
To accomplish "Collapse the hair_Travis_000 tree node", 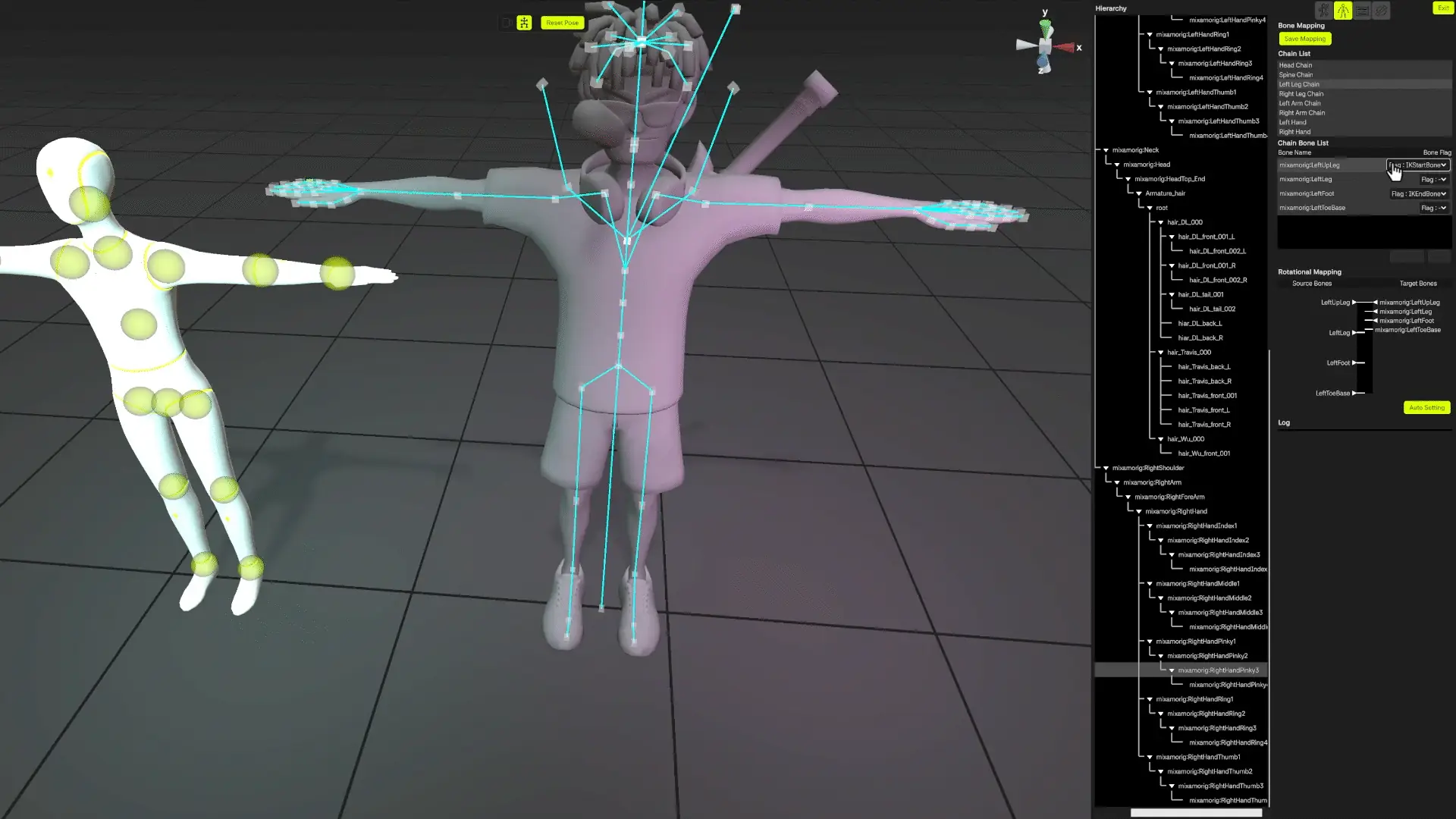I will point(1160,352).
